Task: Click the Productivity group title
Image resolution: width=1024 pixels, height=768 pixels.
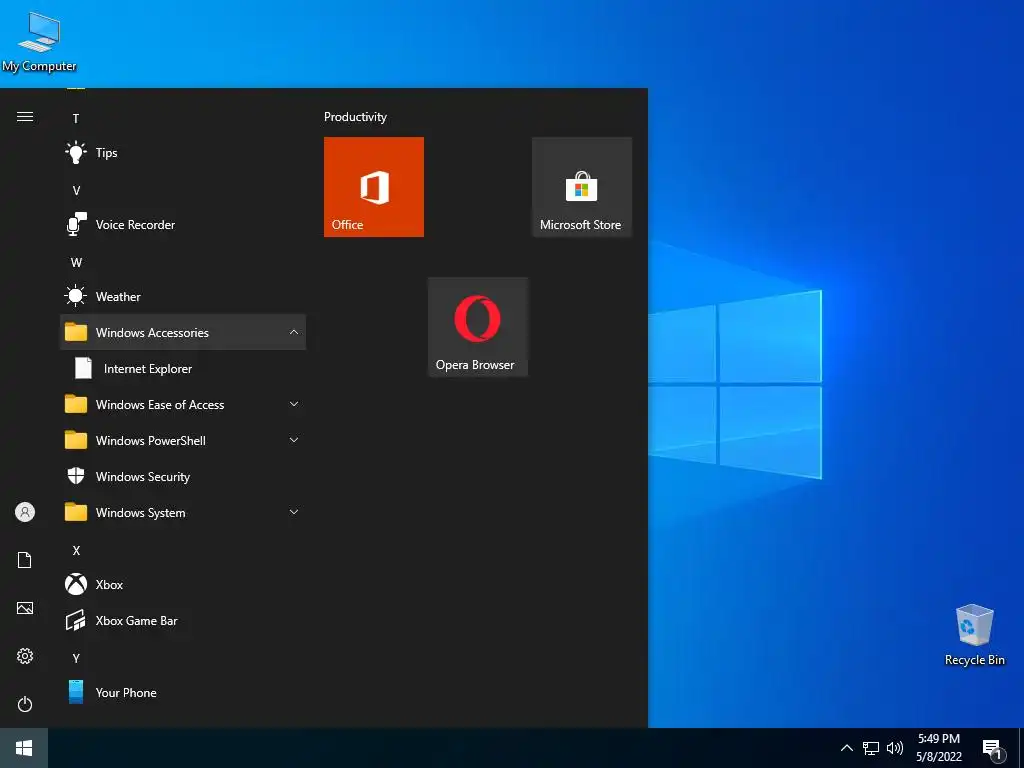Action: coord(355,117)
